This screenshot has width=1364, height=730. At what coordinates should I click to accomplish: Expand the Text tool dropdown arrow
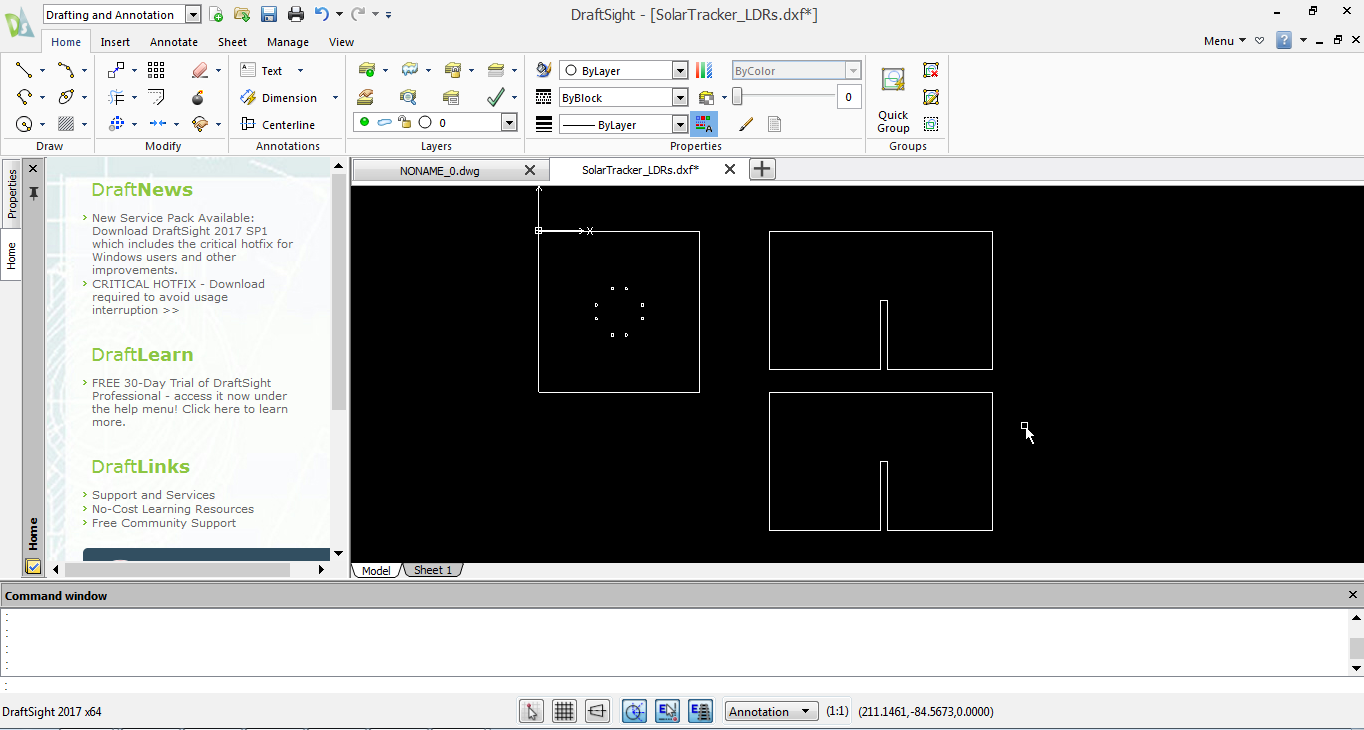point(300,71)
